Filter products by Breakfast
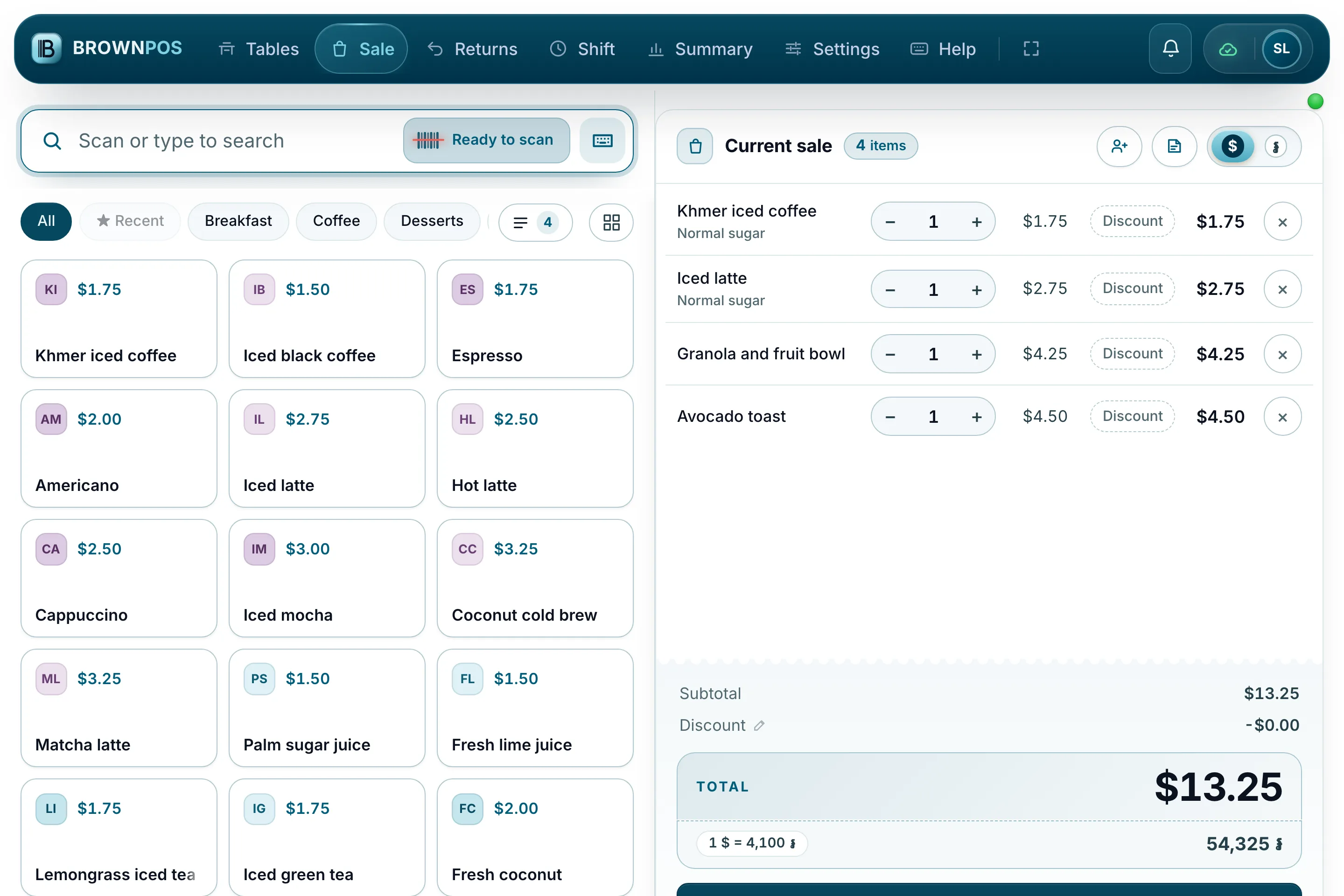This screenshot has width=1344, height=896. 238,221
